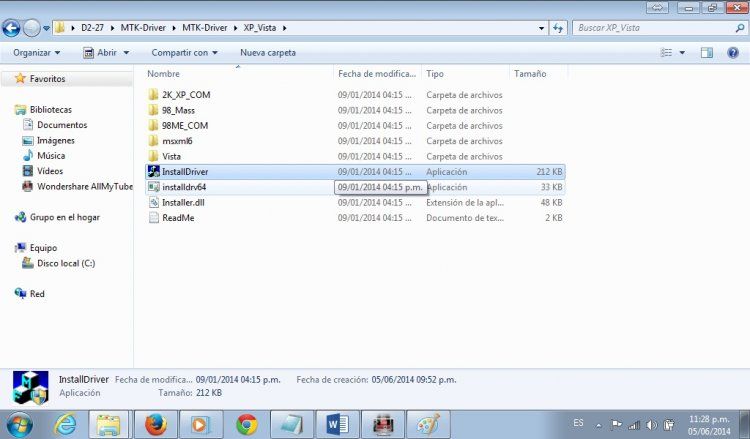Open Windows Explorer taskbar icon
750x439 pixels.
coord(109,425)
